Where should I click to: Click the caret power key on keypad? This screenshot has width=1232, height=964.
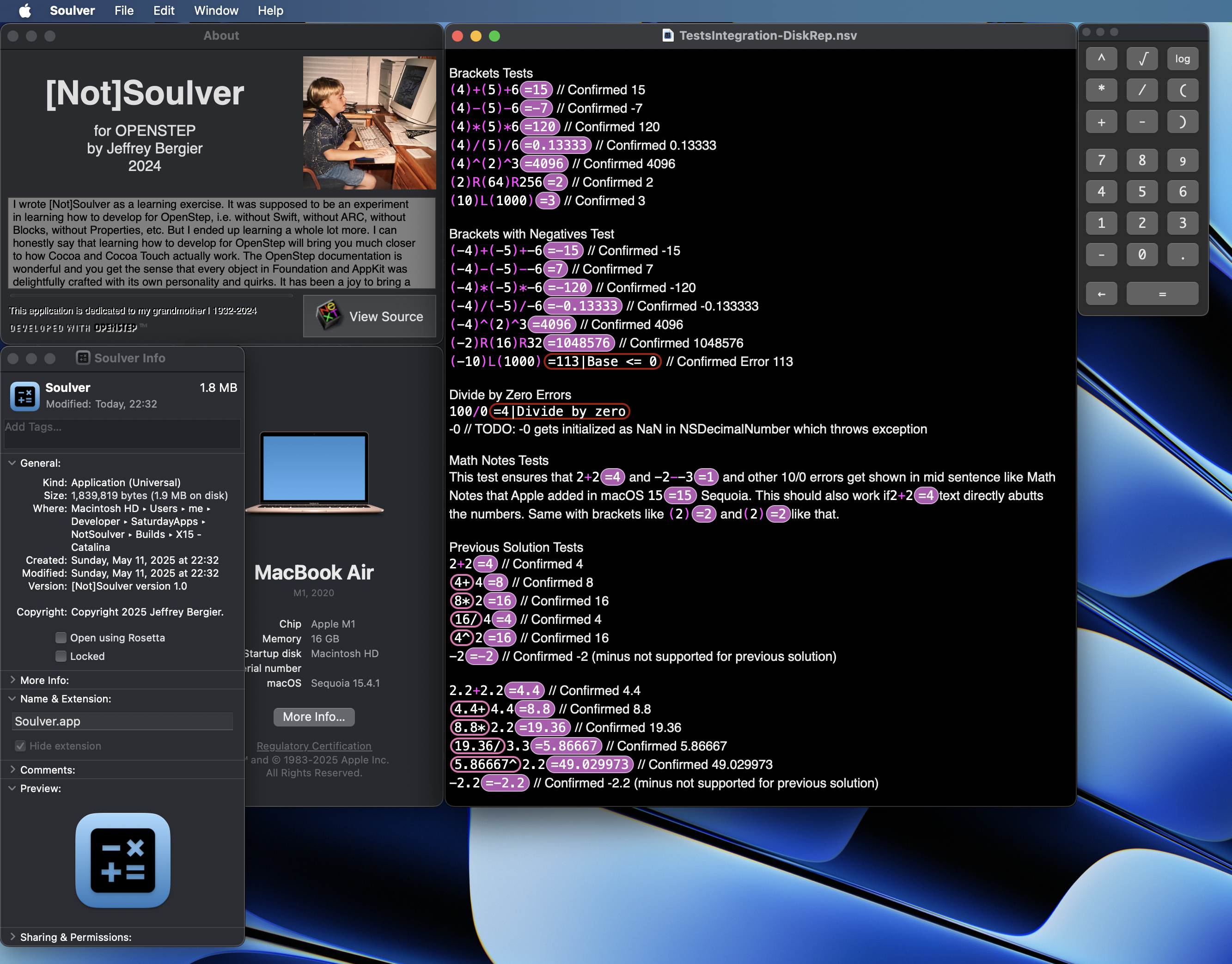(1101, 58)
